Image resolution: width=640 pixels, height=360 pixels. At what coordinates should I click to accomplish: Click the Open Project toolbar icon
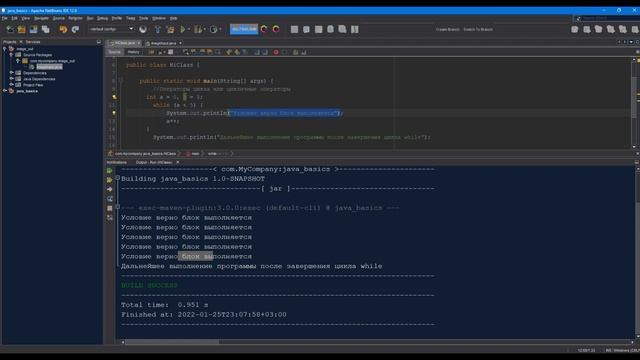point(33,29)
